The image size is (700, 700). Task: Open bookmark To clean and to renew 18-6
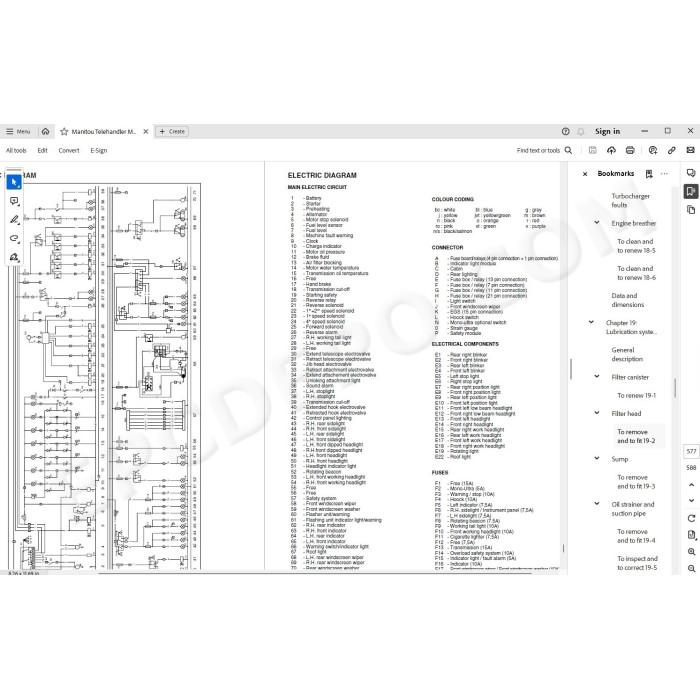tap(636, 273)
